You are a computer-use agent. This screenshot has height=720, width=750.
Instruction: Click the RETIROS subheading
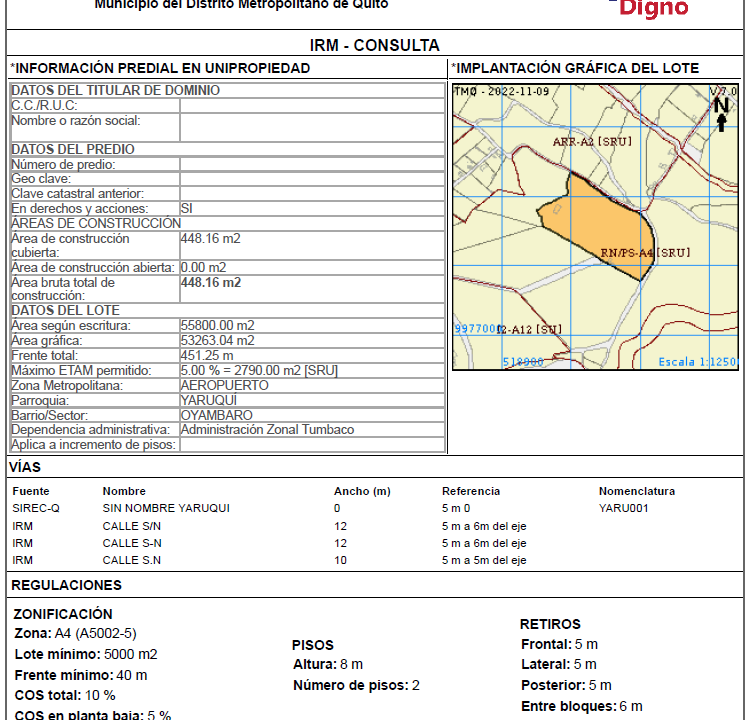[x=551, y=624]
